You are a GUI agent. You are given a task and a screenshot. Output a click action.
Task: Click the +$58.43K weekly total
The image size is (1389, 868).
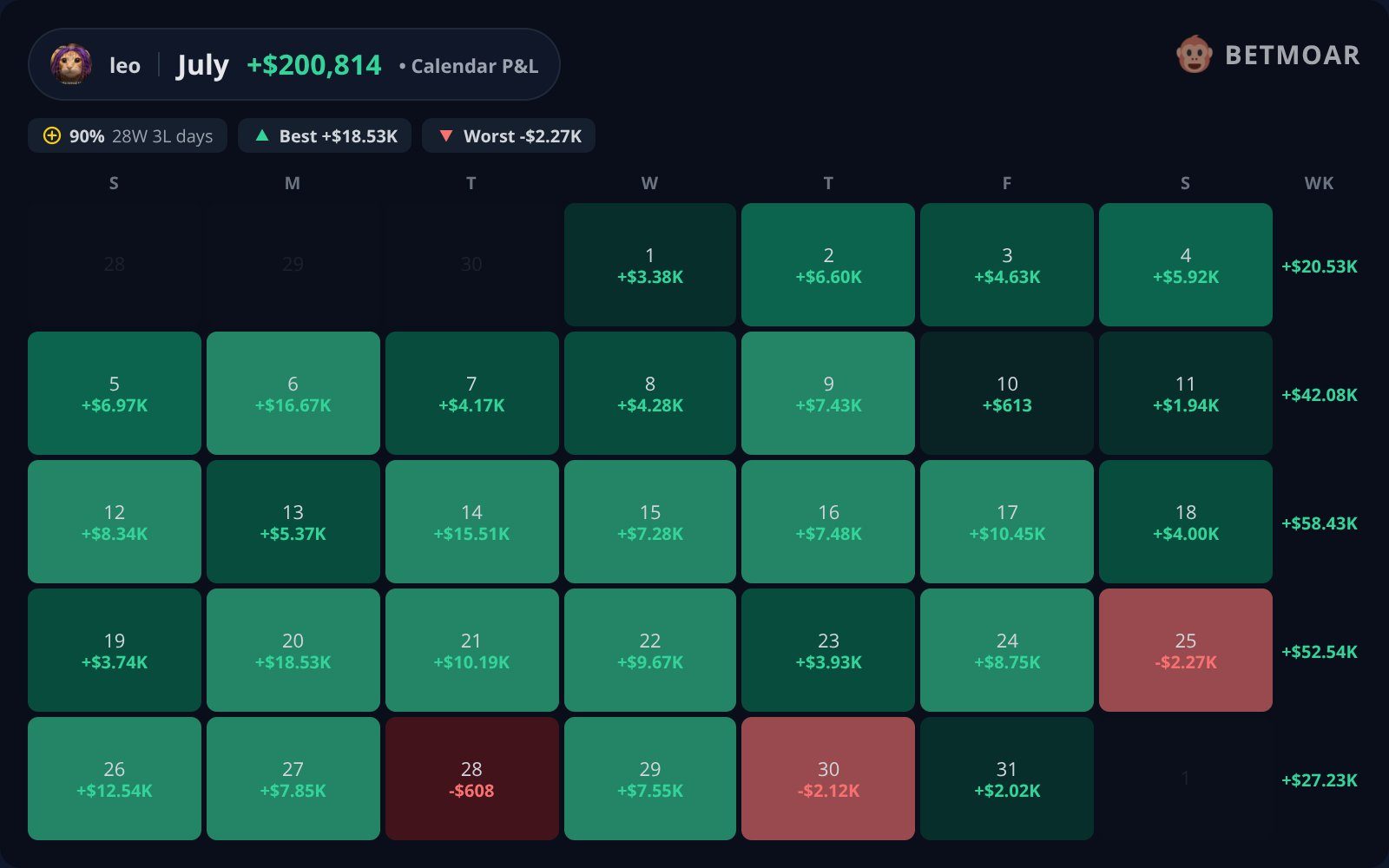click(x=1319, y=523)
